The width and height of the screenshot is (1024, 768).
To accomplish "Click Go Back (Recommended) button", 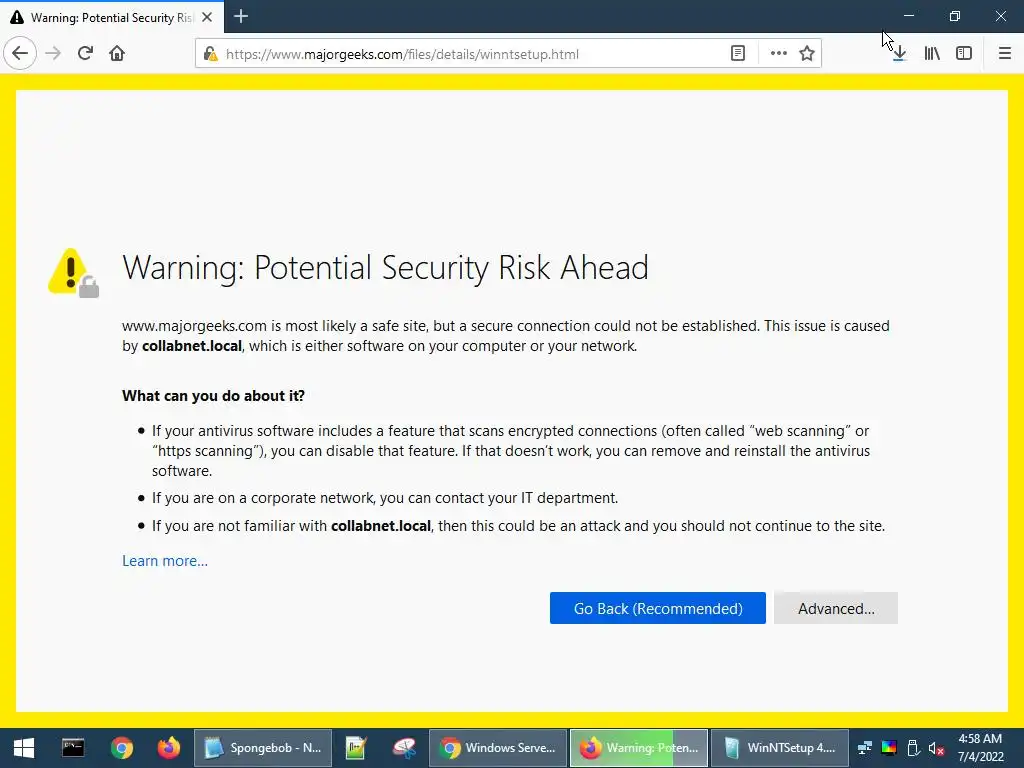I will tap(658, 608).
